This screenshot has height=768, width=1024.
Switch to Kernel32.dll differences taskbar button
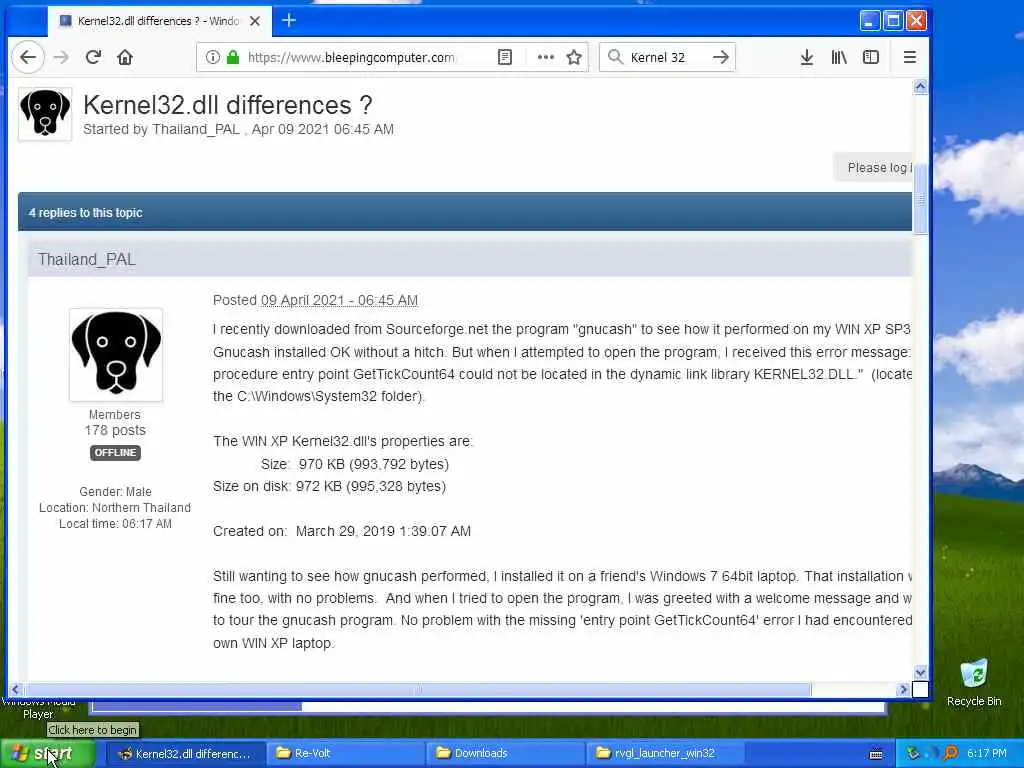(x=185, y=754)
